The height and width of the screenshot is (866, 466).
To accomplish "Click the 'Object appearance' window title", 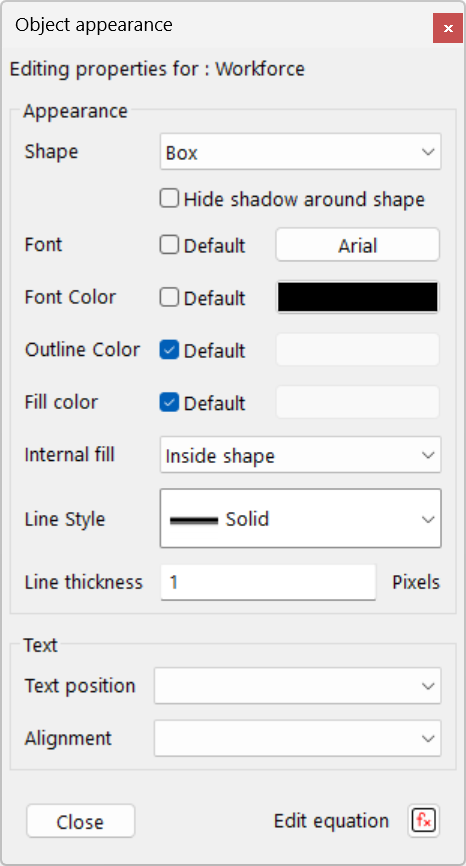I will pos(94,25).
